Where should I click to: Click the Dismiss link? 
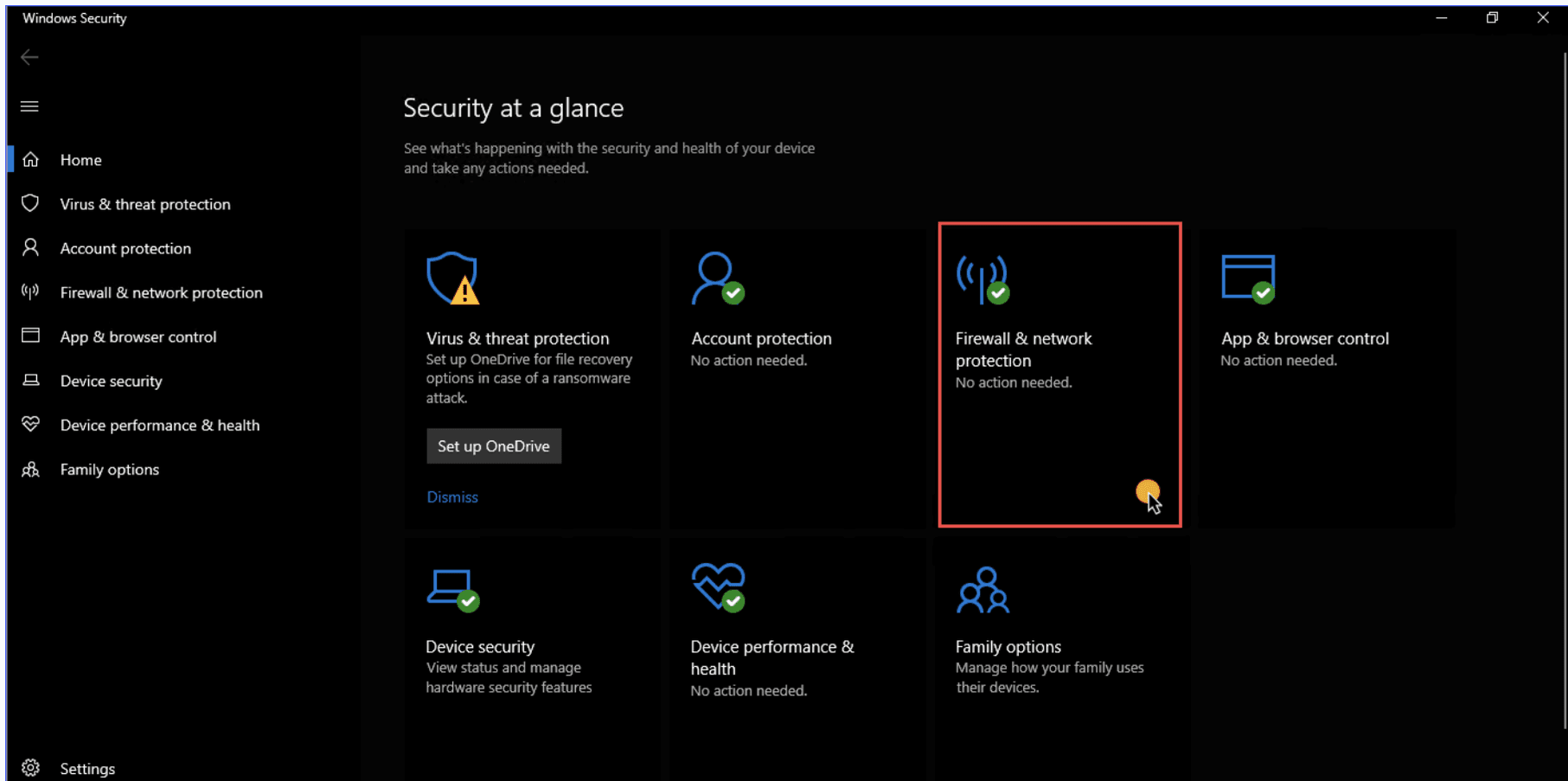452,497
